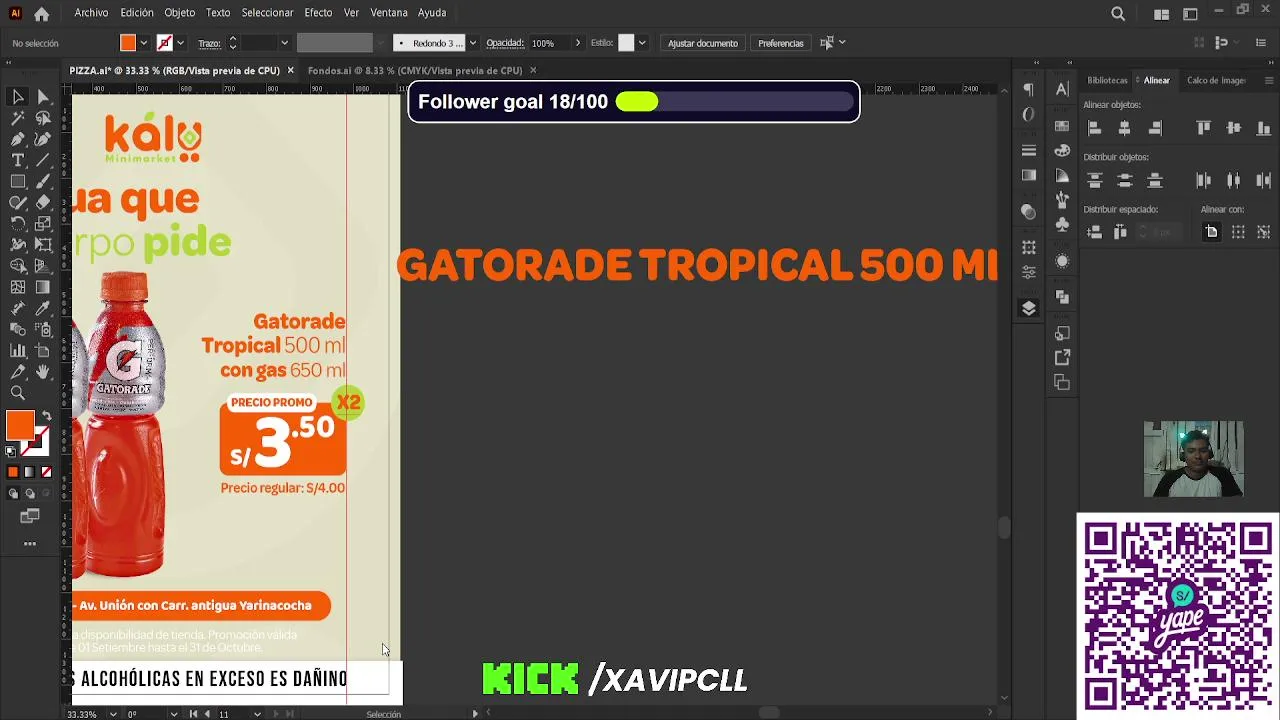
Task: Swap fill and stroke colors arrow
Action: [x=46, y=416]
